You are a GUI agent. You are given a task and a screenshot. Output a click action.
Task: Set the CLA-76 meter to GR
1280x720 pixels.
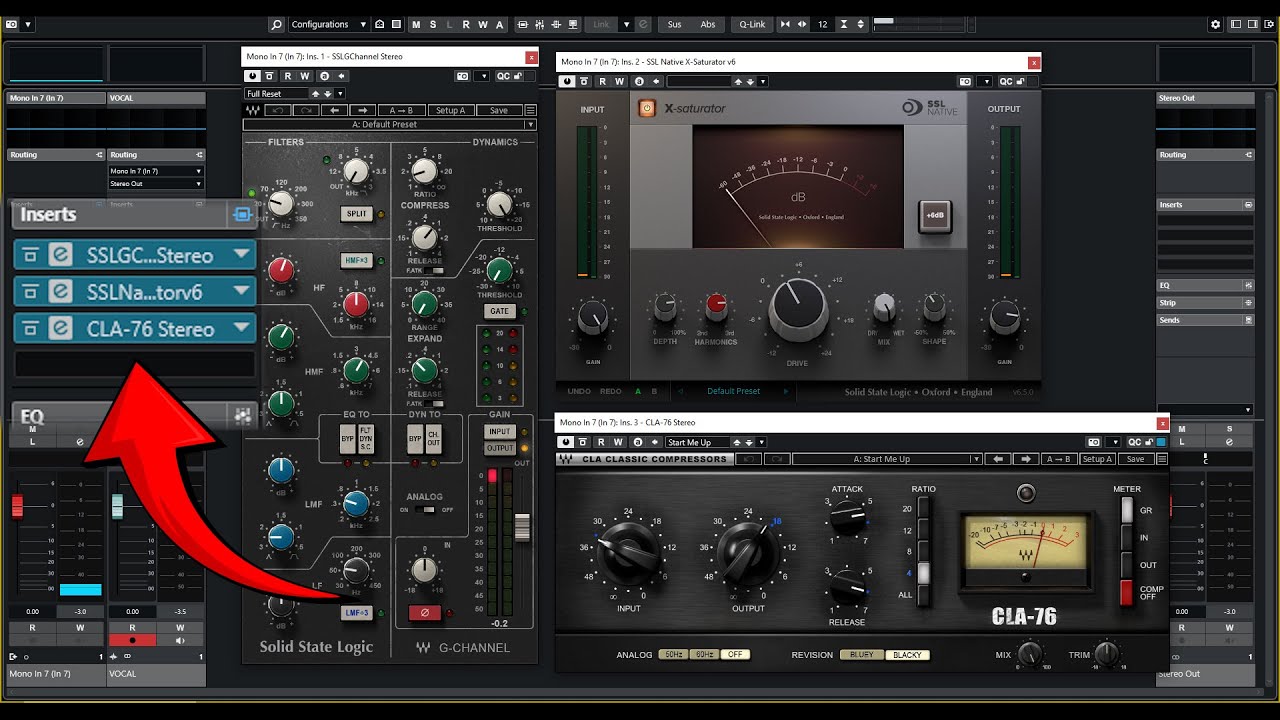coord(1127,510)
